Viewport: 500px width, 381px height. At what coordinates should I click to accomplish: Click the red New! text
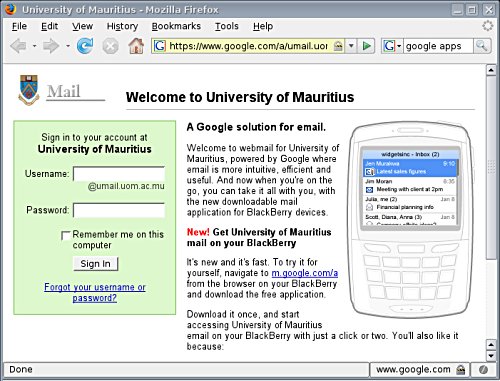coord(198,232)
